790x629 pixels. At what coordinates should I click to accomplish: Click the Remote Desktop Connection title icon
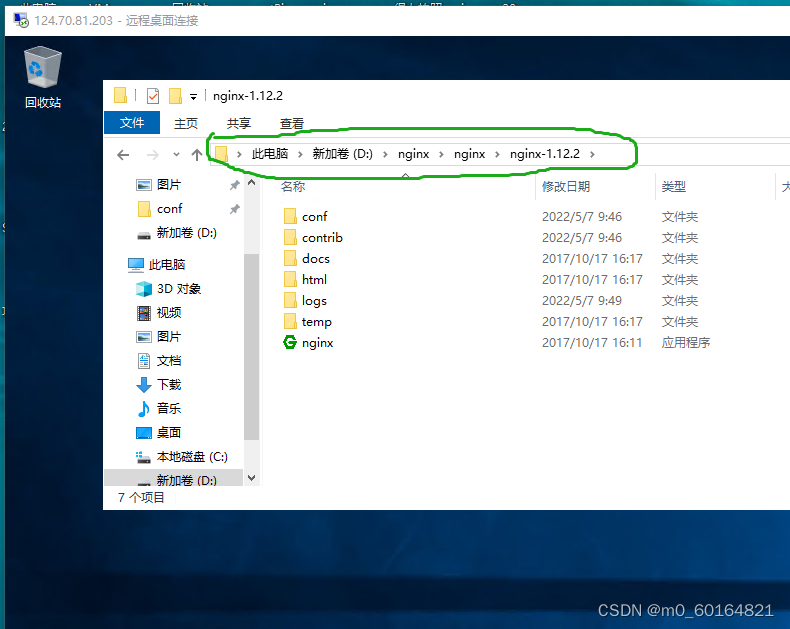21,21
